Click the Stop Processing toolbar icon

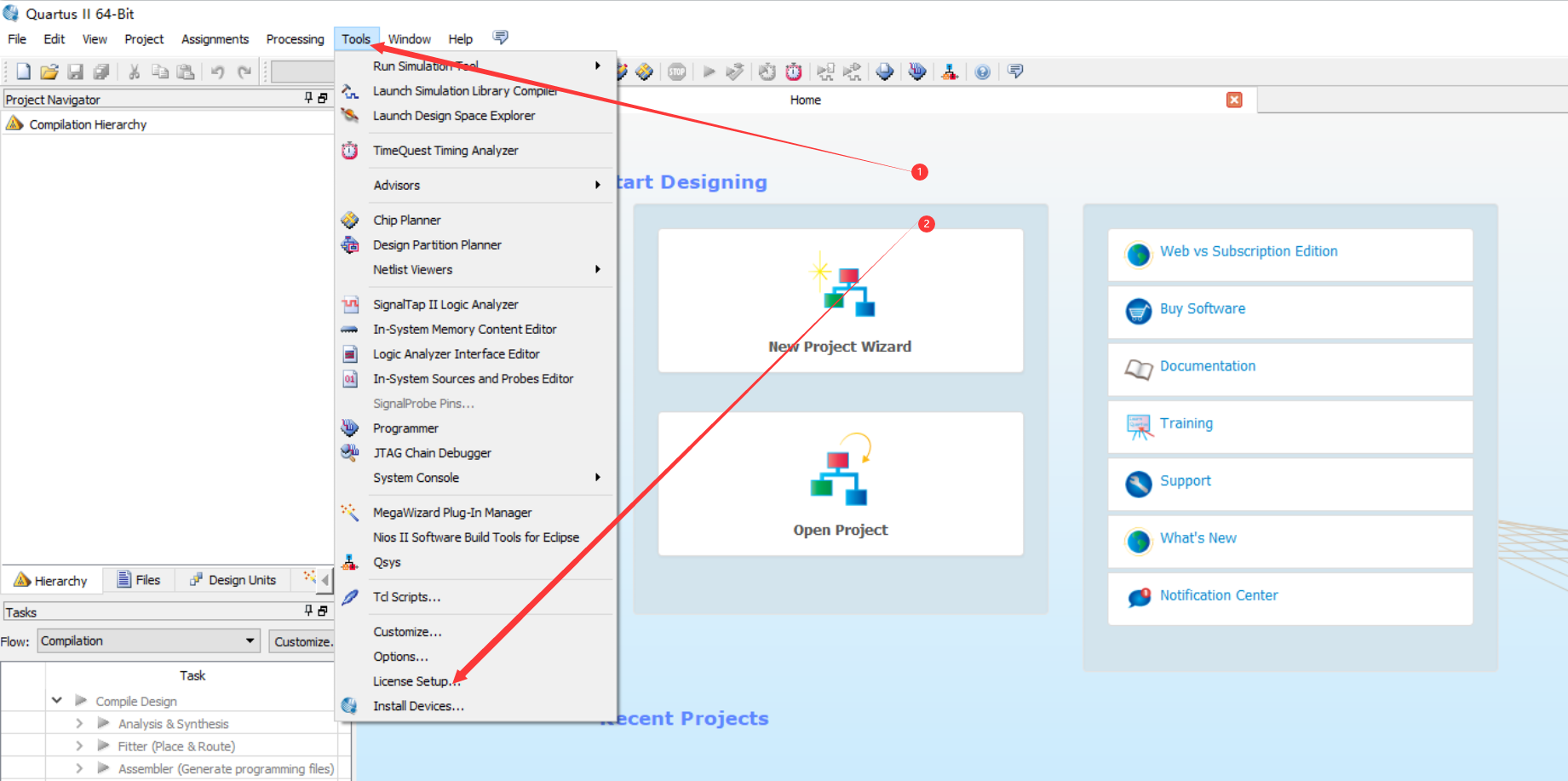click(677, 72)
